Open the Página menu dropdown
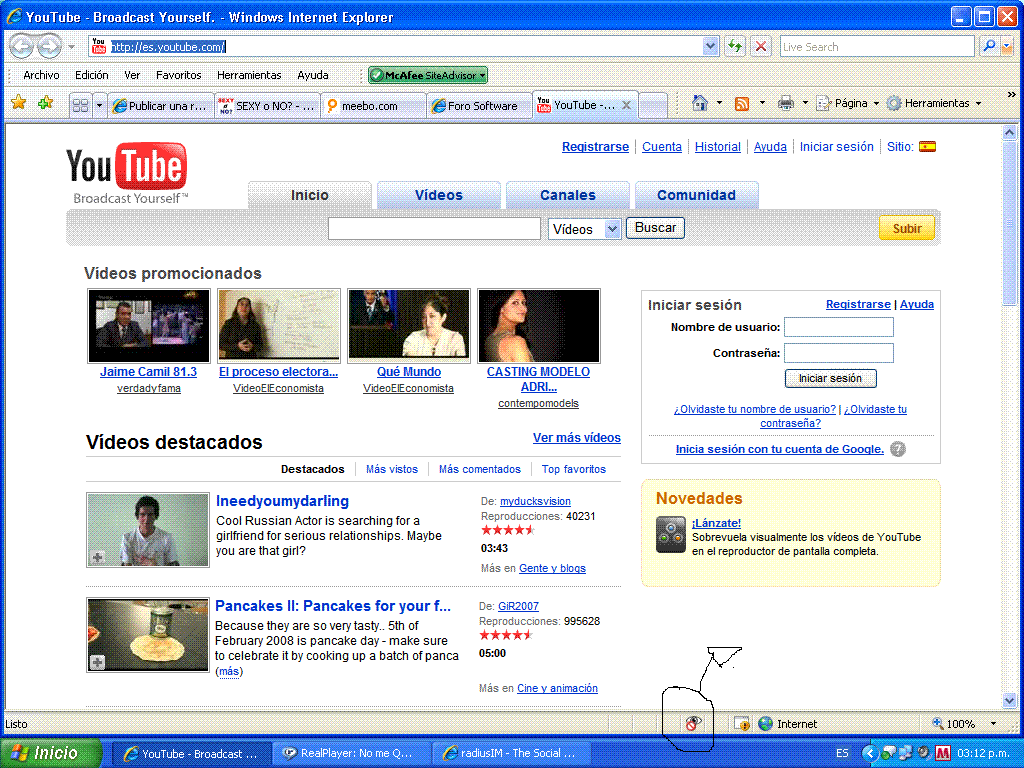1024x768 pixels. [876, 103]
